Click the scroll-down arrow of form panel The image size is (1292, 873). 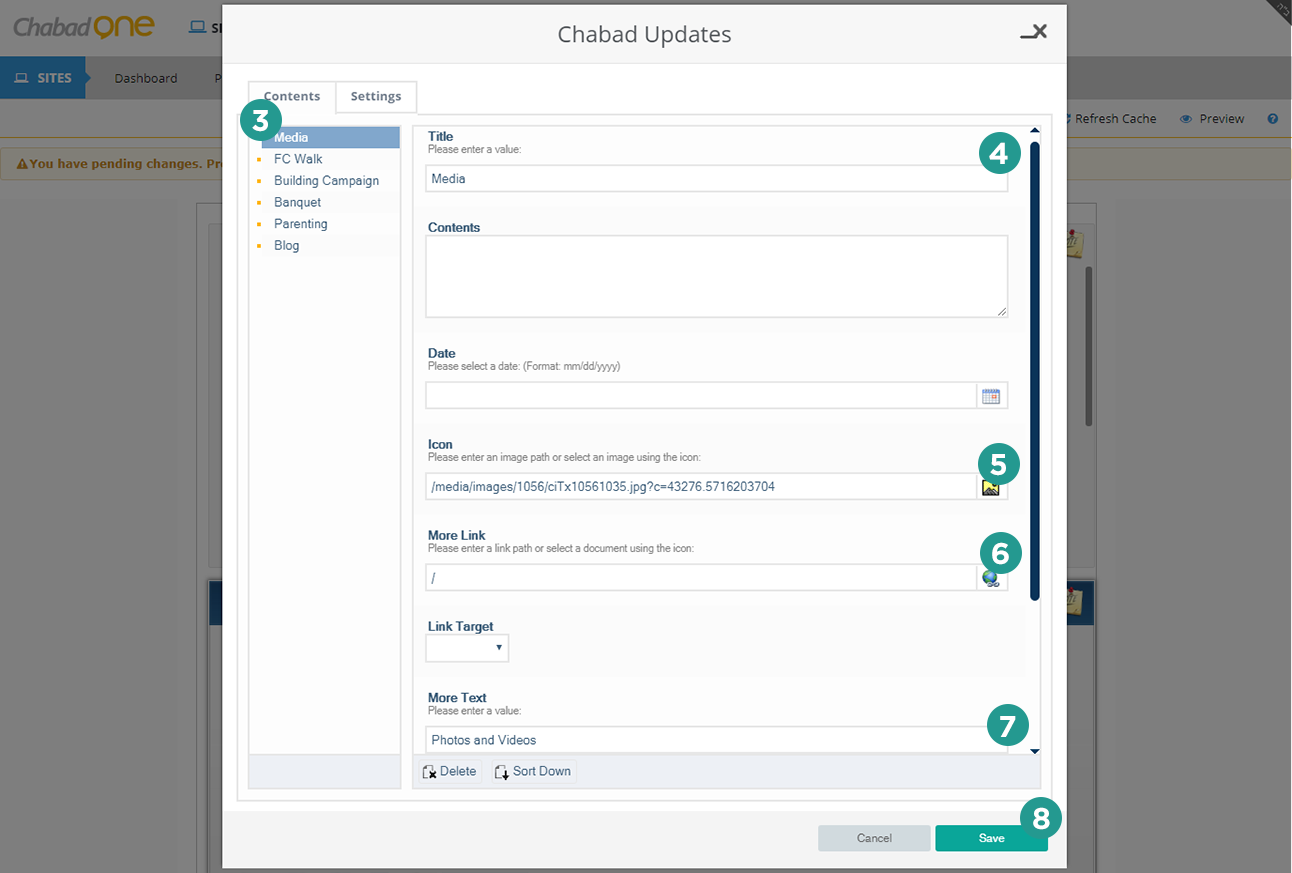coord(1035,751)
